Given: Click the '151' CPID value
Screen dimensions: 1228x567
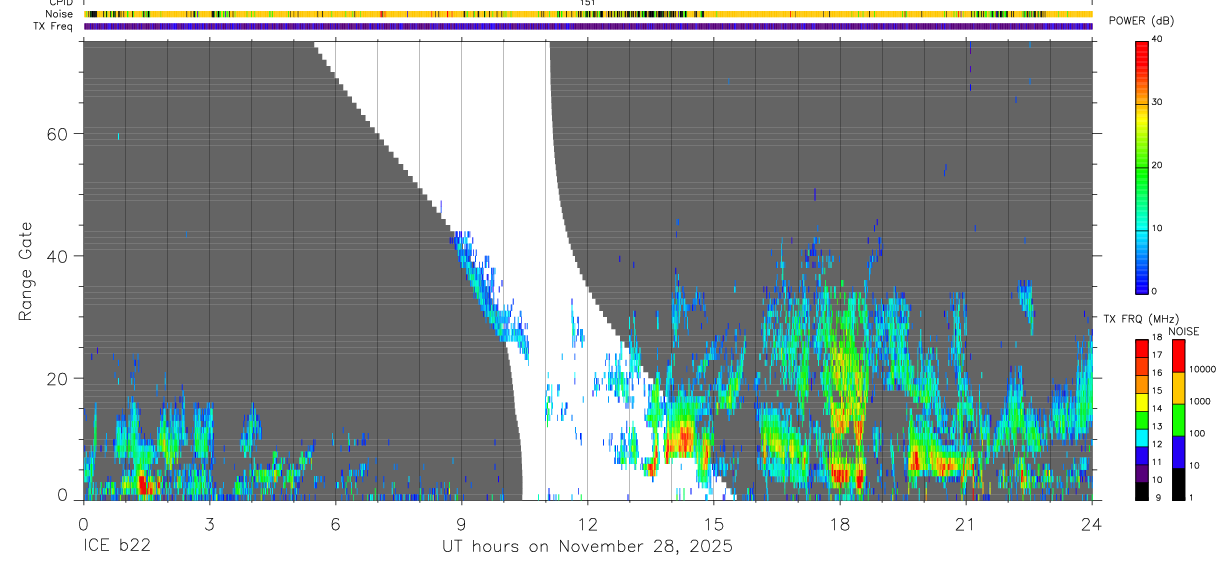Looking at the screenshot, I should pyautogui.click(x=588, y=3).
